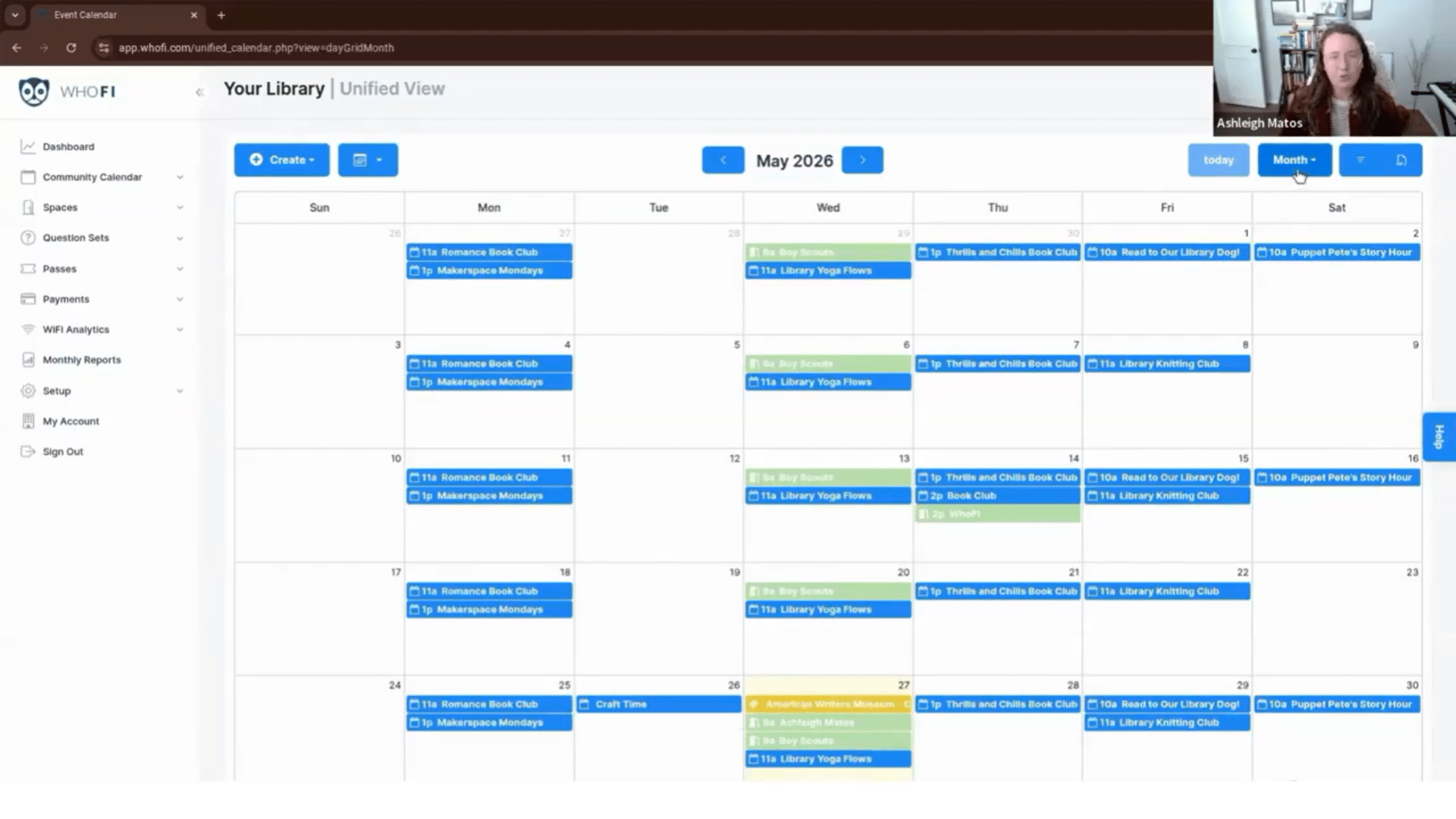This screenshot has height=819, width=1456.
Task: Click the export document icon
Action: click(1401, 160)
